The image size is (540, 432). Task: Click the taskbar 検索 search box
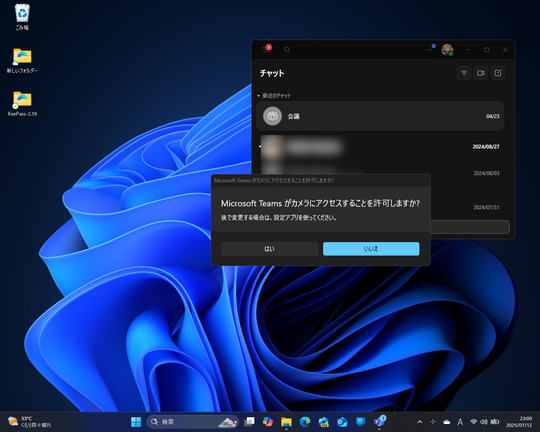[x=193, y=422]
